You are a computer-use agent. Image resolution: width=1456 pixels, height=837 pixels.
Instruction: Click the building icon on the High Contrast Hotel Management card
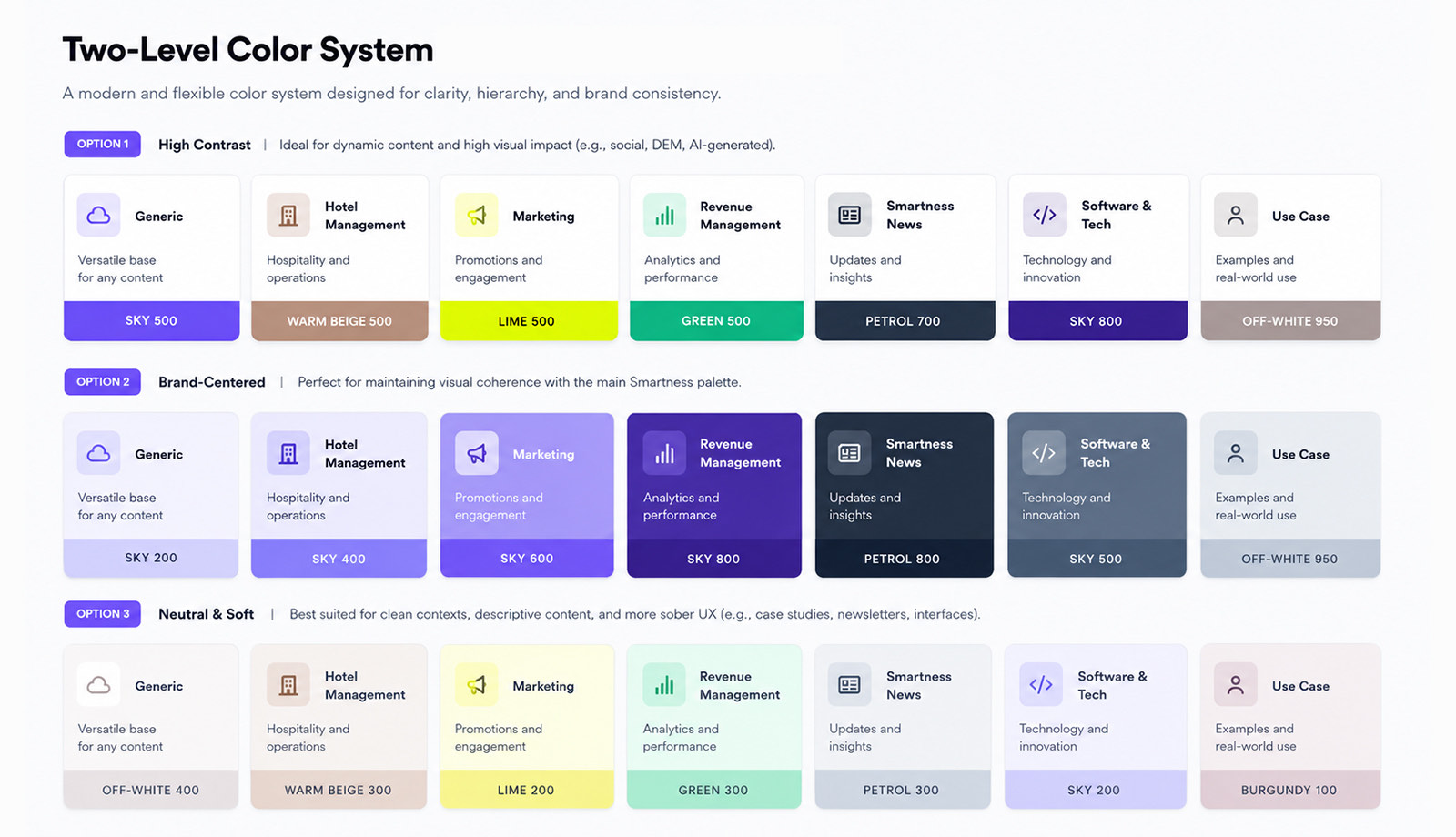(288, 216)
